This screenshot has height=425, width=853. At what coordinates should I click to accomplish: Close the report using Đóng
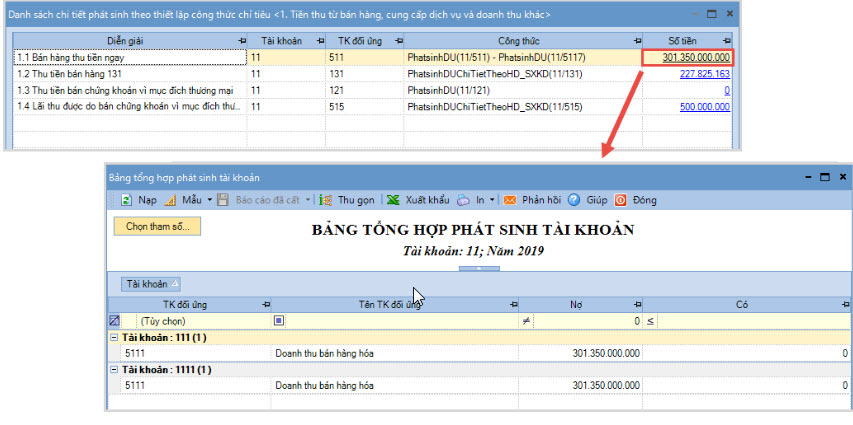(x=635, y=200)
